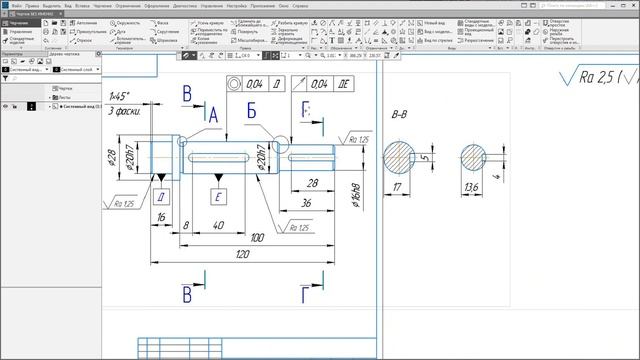640x360 pixels.
Task: Choose Переместить по координатам tool
Action: coord(209,32)
